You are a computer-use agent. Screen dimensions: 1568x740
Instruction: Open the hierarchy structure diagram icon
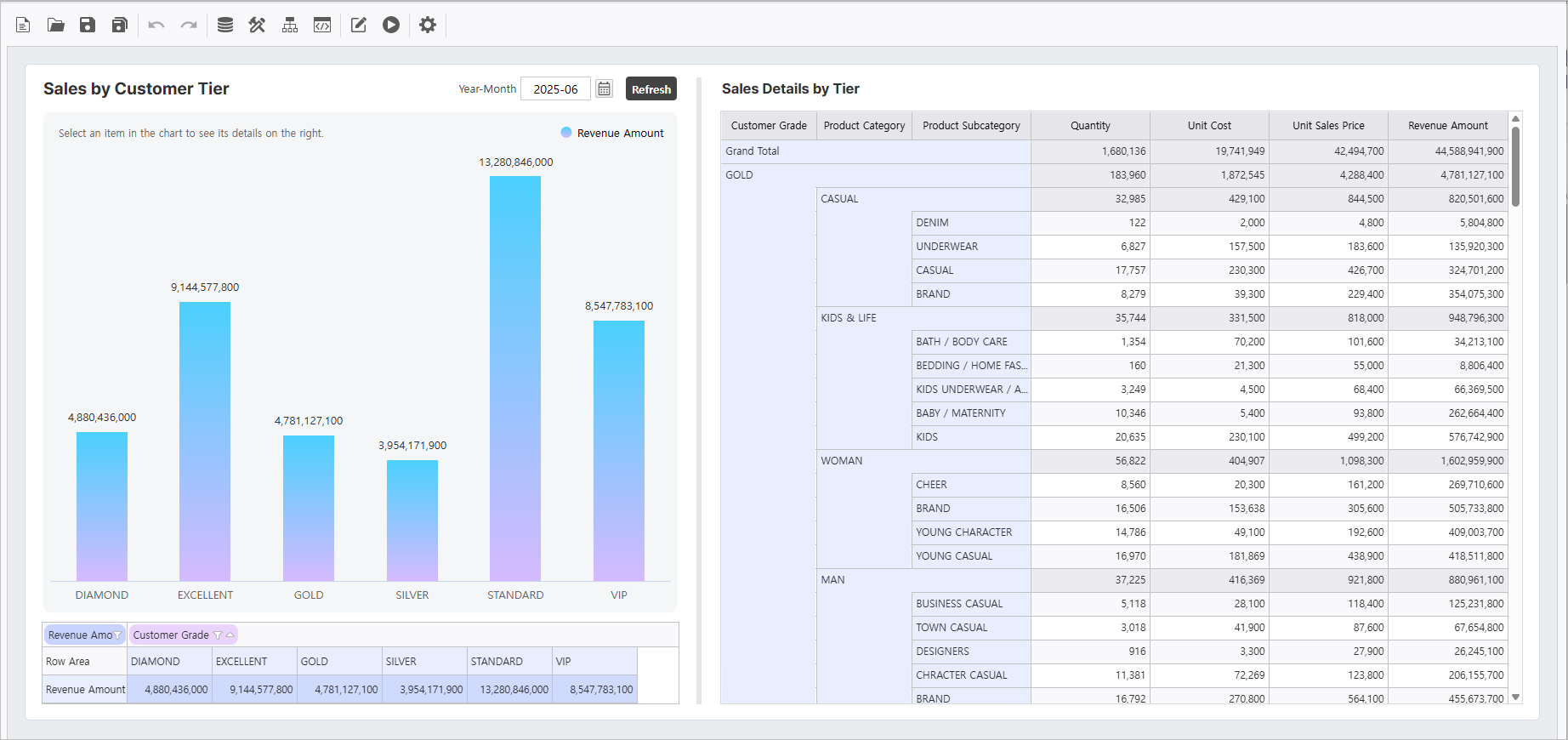tap(290, 25)
